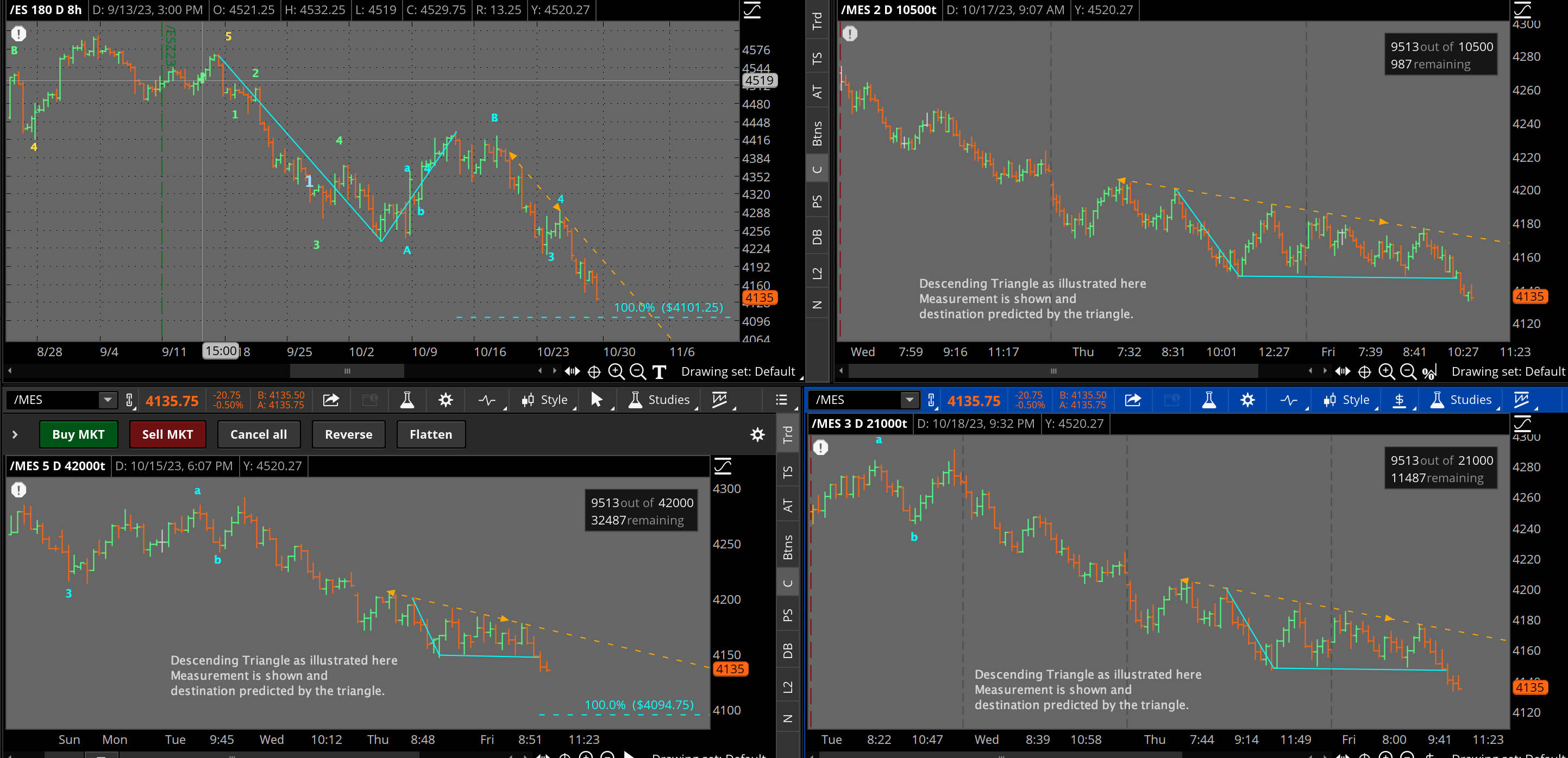Click the Reverse position button
Image resolution: width=1568 pixels, height=758 pixels.
[x=349, y=434]
